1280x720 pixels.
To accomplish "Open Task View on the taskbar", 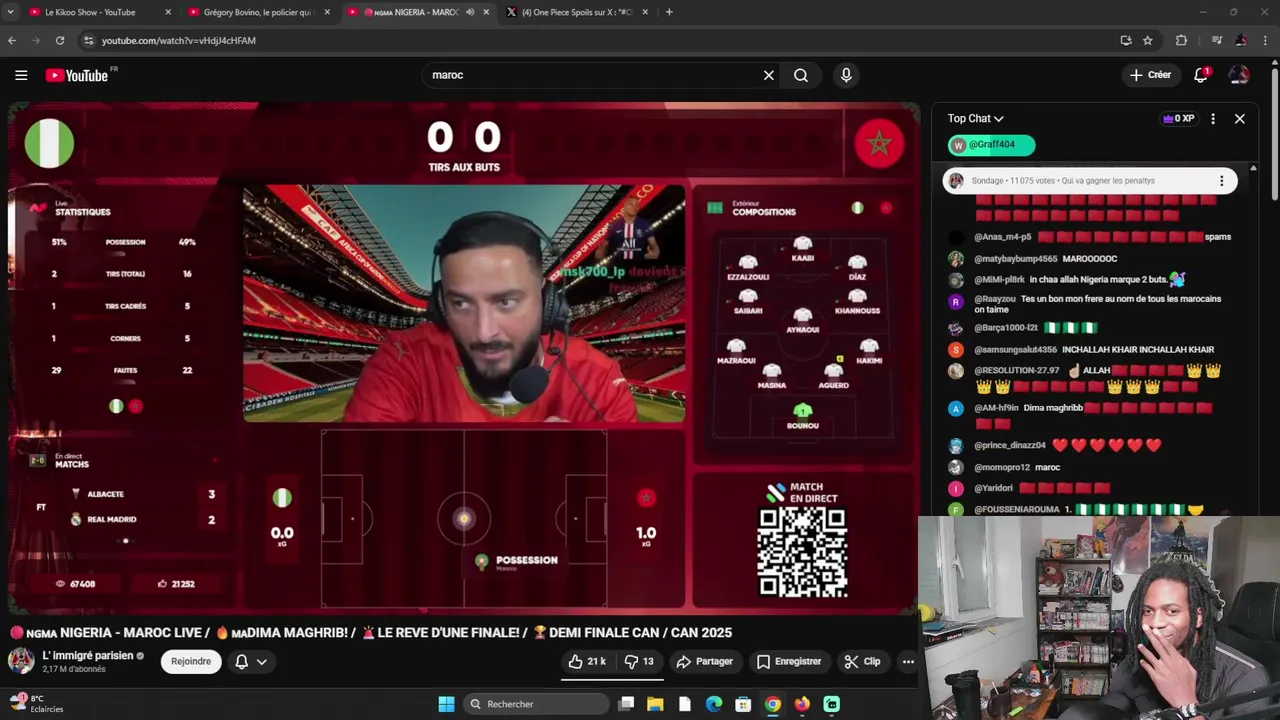I will pos(626,704).
